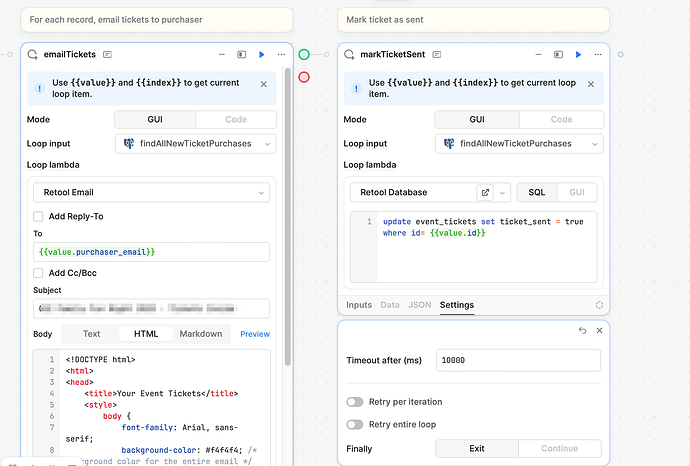The height and width of the screenshot is (466, 690).
Task: Select Code mode in emailTickets
Action: (x=236, y=119)
